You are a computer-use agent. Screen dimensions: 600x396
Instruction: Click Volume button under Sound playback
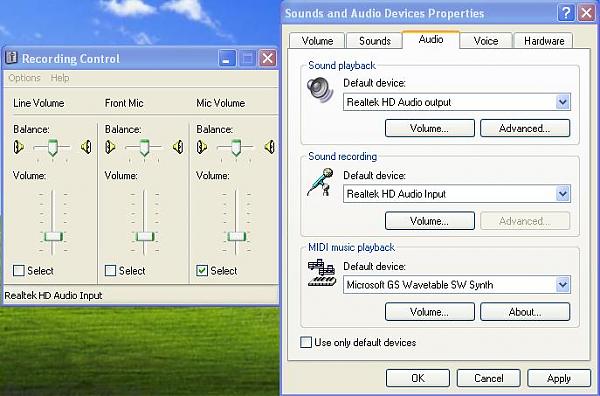[430, 128]
